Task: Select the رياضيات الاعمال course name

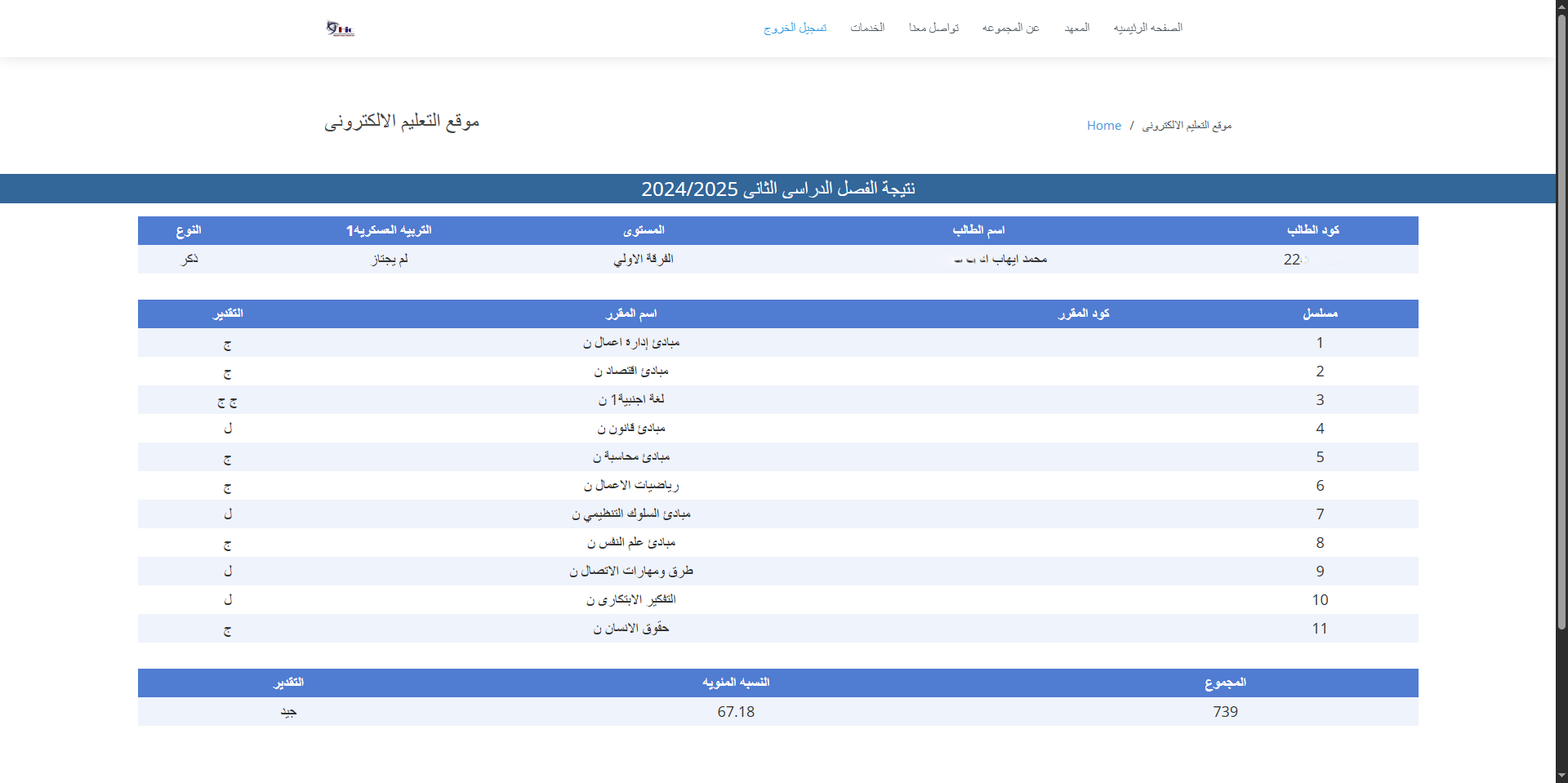Action: click(x=630, y=485)
